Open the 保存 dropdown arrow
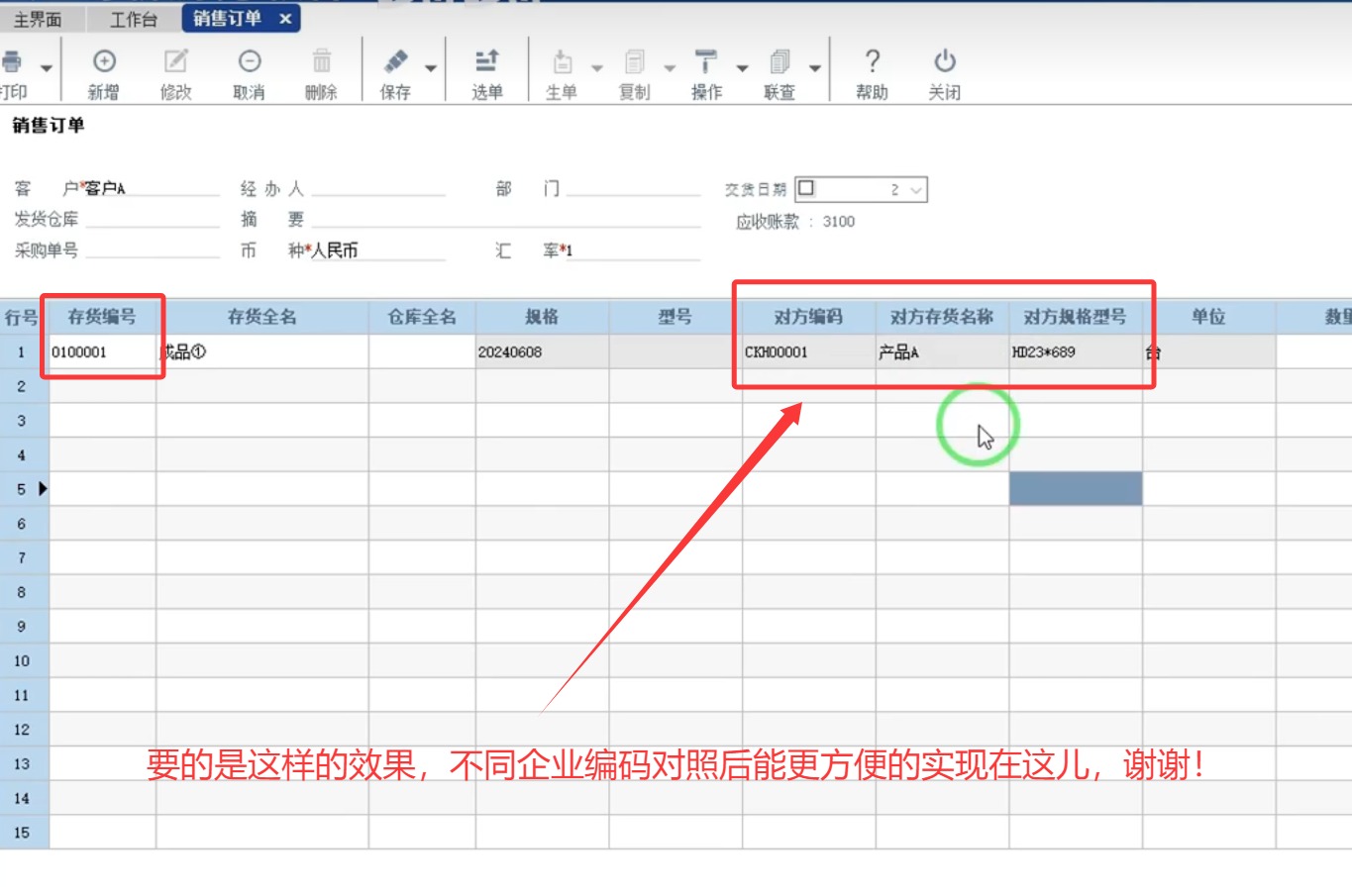The width and height of the screenshot is (1352, 896). (431, 68)
